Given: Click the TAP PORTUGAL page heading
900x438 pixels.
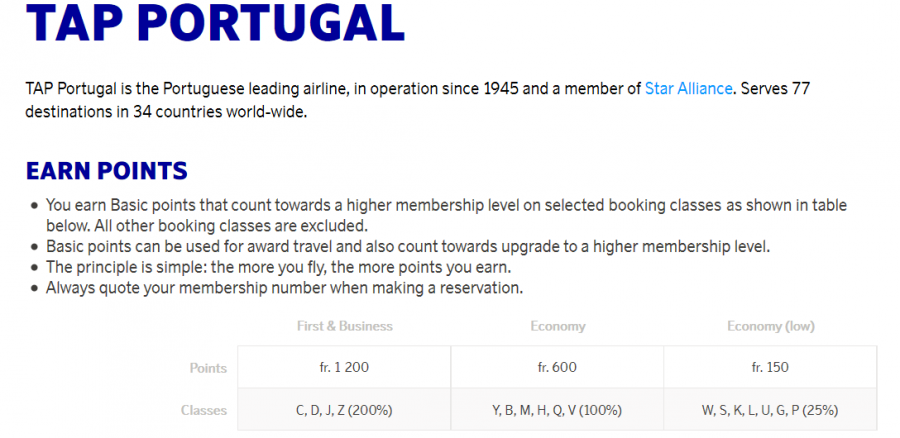Looking at the screenshot, I should click(x=215, y=24).
